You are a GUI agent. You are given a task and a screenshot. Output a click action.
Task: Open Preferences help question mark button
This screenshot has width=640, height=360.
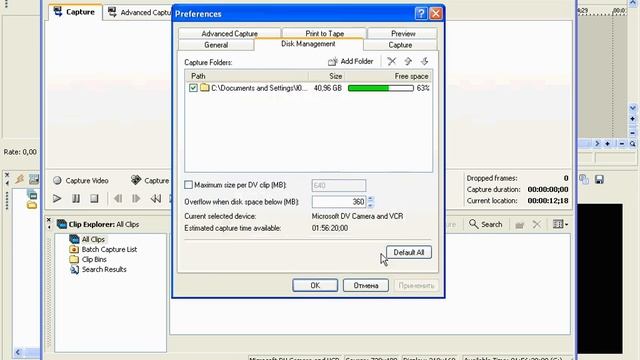pyautogui.click(x=421, y=13)
